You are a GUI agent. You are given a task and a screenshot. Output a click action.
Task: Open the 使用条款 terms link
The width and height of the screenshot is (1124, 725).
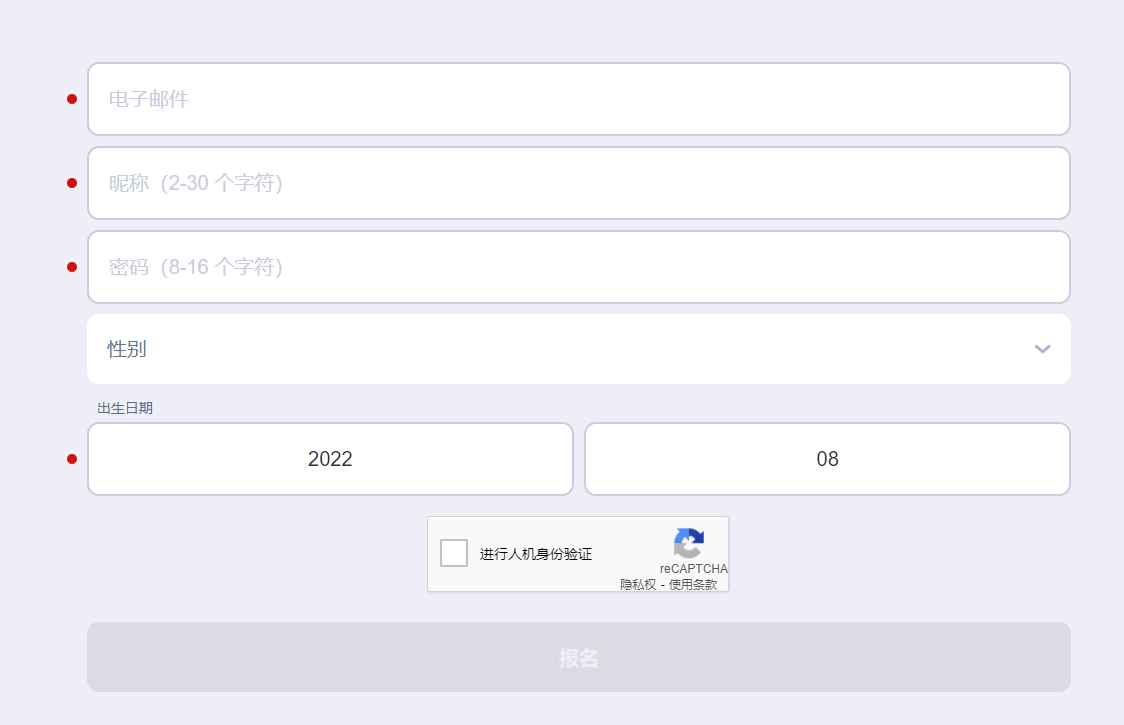(693, 585)
